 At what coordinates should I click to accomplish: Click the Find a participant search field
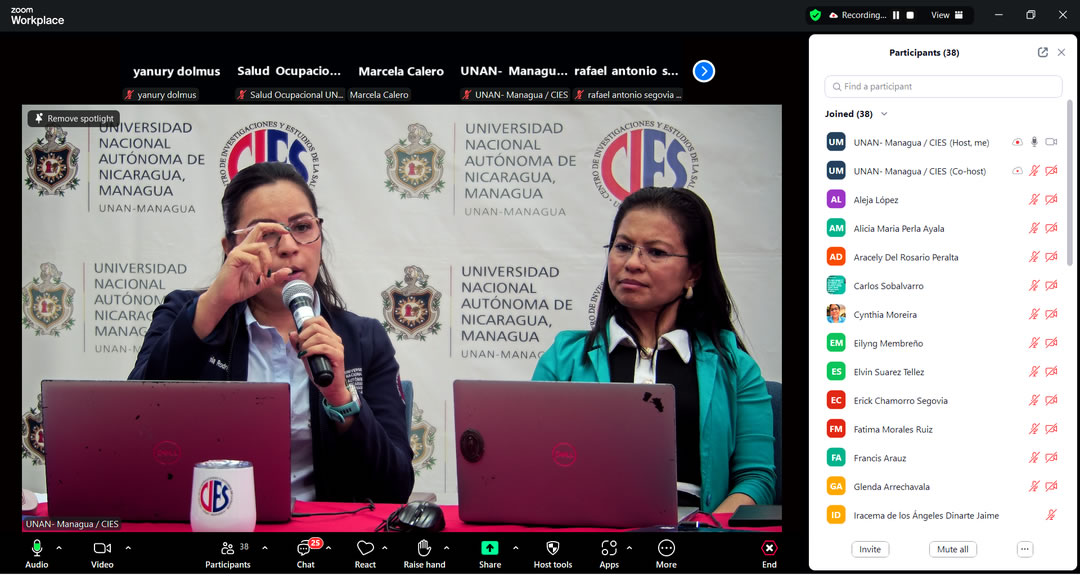point(943,87)
